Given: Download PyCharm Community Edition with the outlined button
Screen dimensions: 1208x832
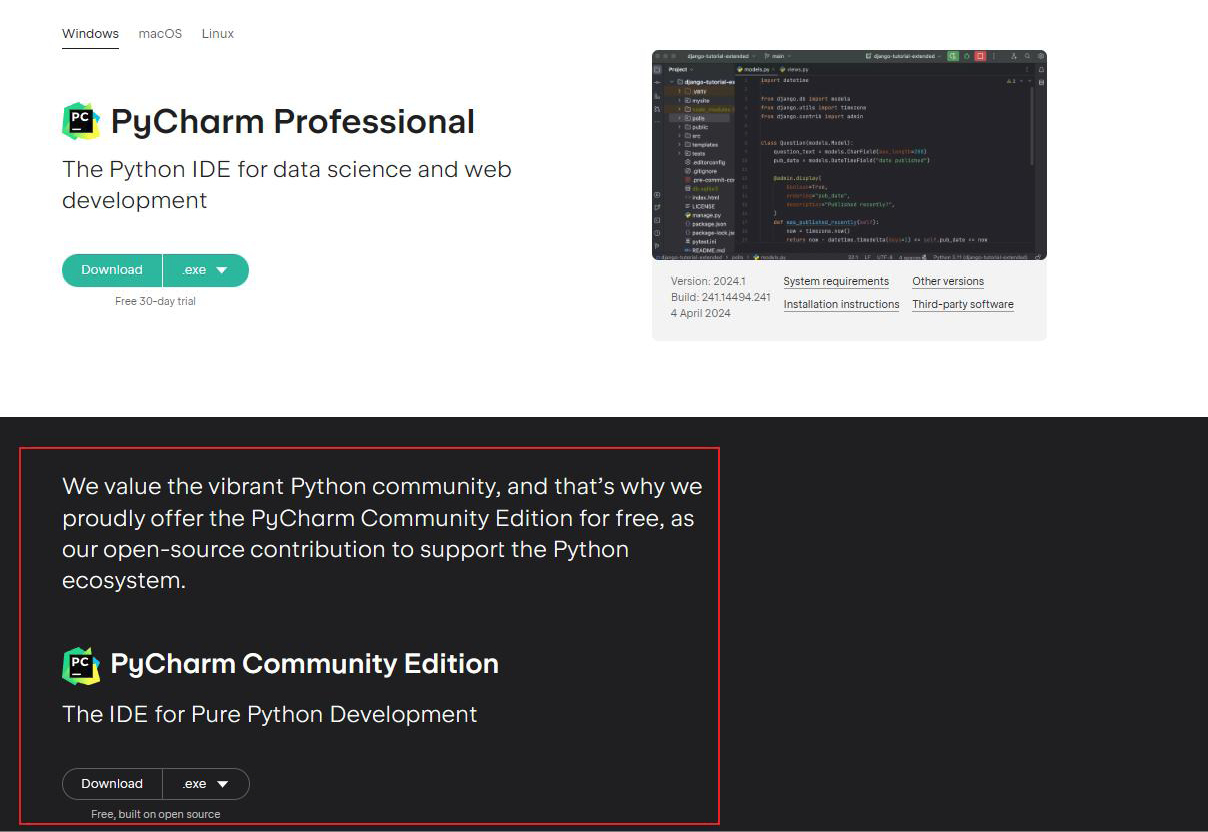Looking at the screenshot, I should click(x=112, y=784).
